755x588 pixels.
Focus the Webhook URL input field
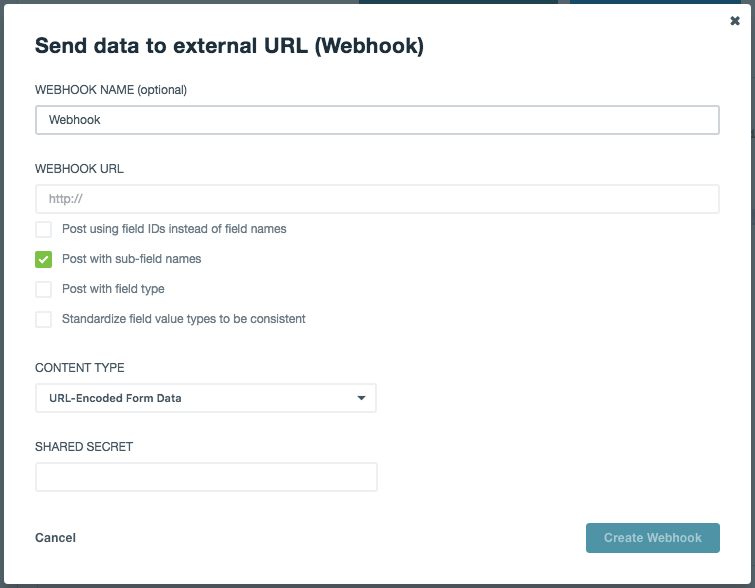[377, 199]
